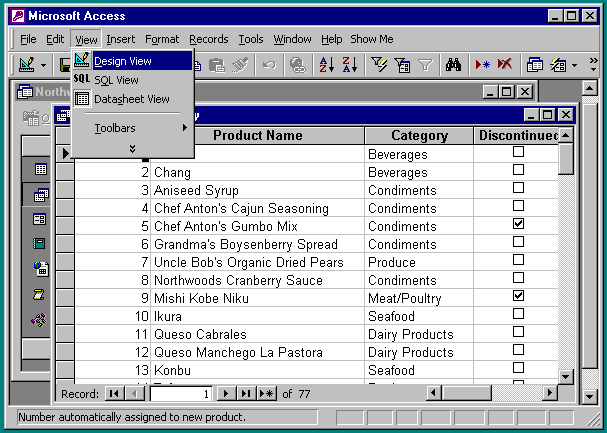Viewport: 607px width, 433px height.
Task: Open the Tools menu
Action: [x=251, y=39]
